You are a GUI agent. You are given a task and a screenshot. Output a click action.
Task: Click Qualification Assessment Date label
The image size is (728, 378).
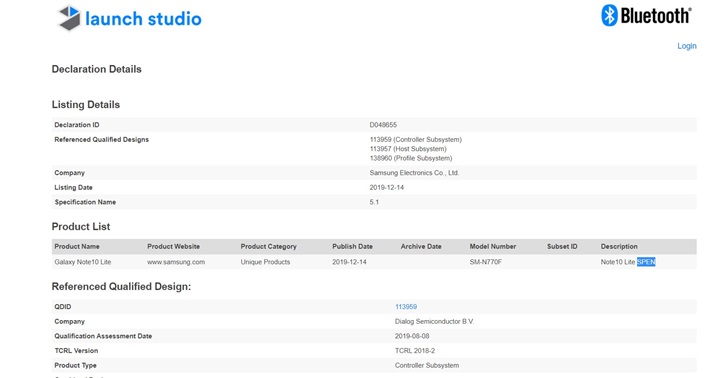coord(103,336)
